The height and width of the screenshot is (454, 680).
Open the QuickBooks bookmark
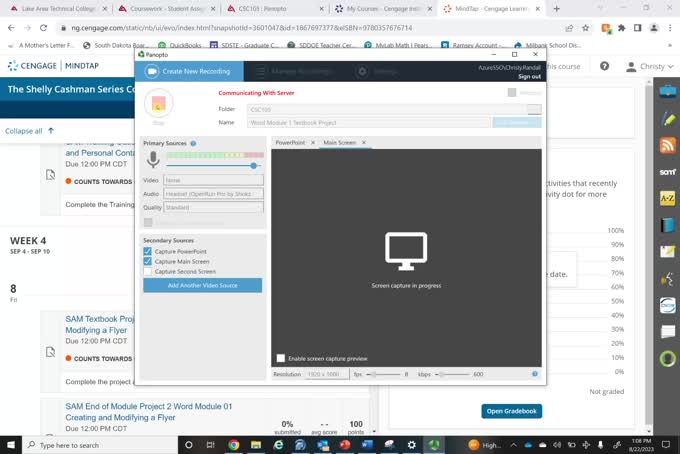[181, 45]
